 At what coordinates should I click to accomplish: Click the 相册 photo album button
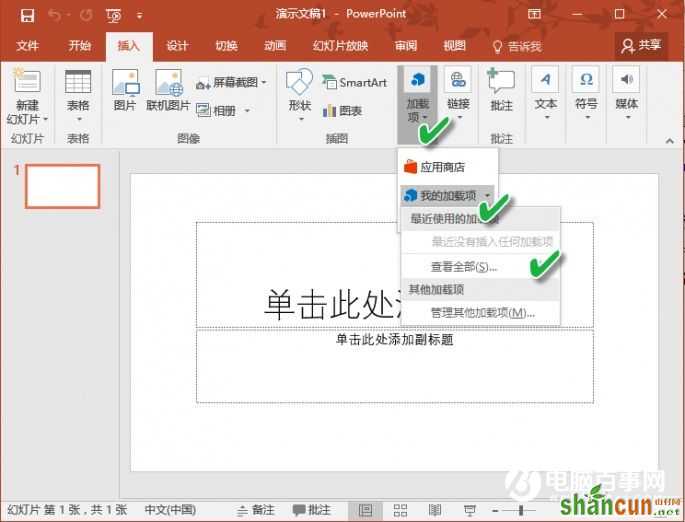click(217, 111)
